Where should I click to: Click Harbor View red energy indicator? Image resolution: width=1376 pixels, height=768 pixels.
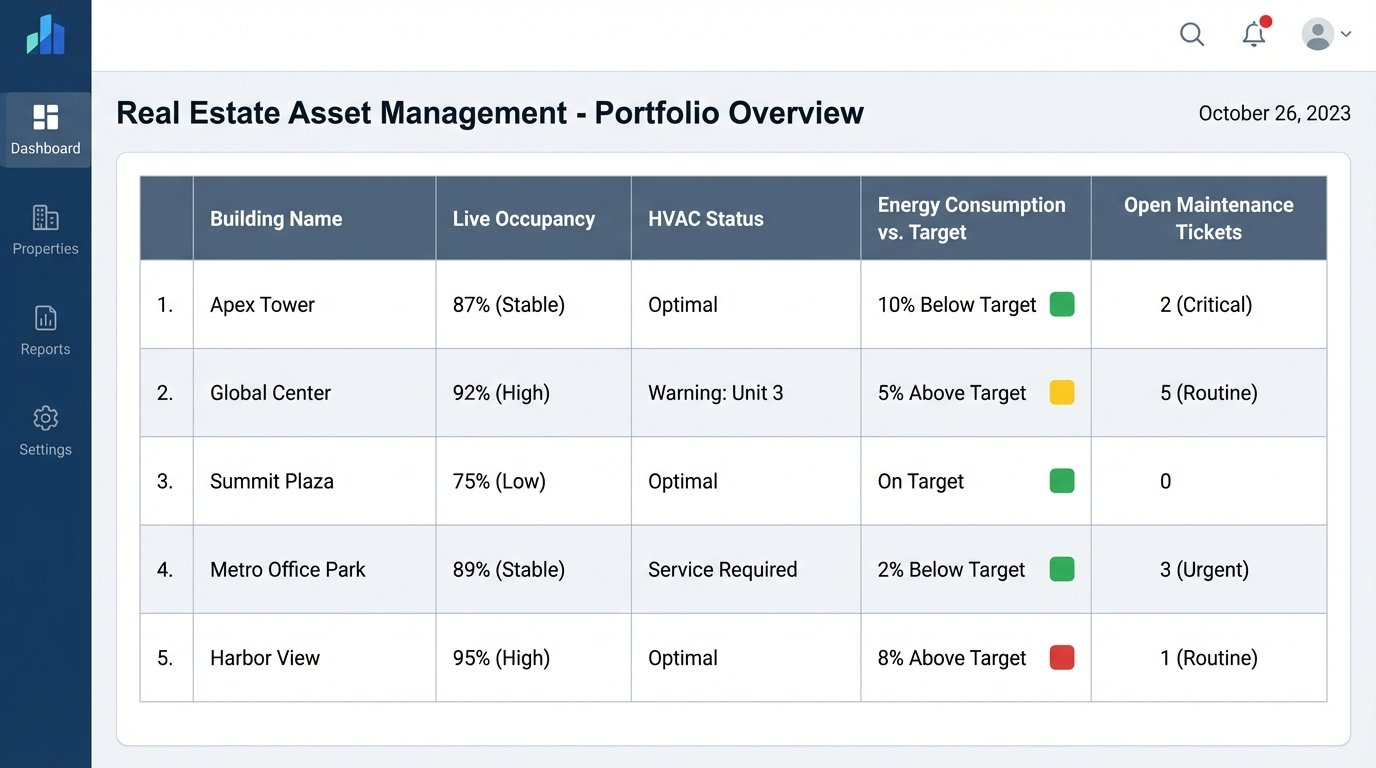1062,658
